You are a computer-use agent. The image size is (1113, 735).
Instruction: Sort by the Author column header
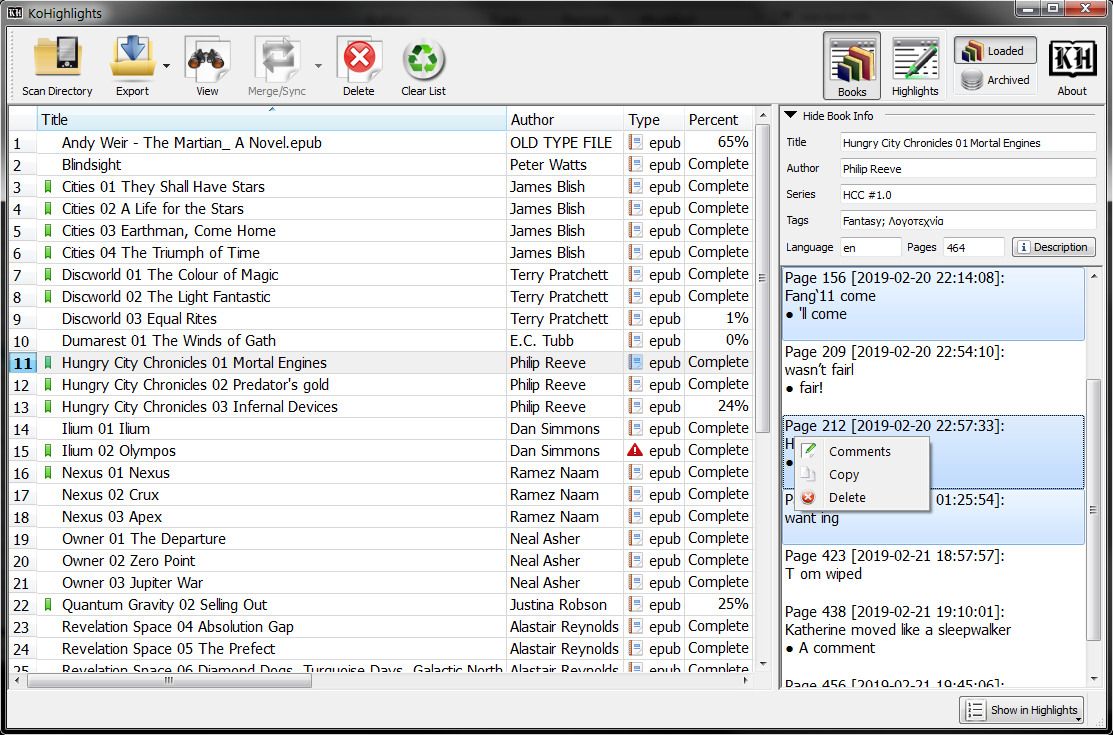[x=565, y=119]
